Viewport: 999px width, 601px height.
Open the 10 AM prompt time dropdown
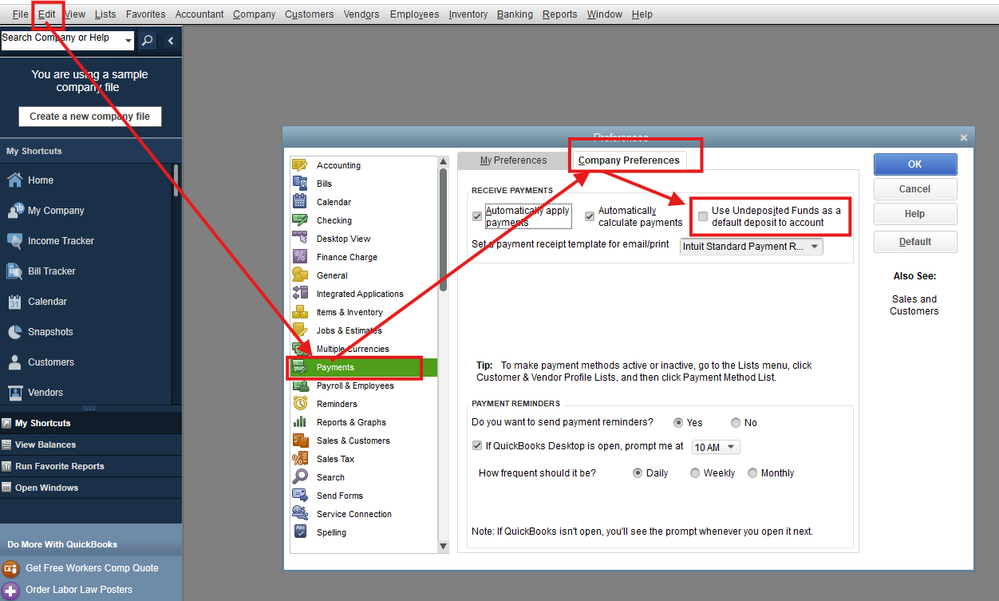coord(715,447)
